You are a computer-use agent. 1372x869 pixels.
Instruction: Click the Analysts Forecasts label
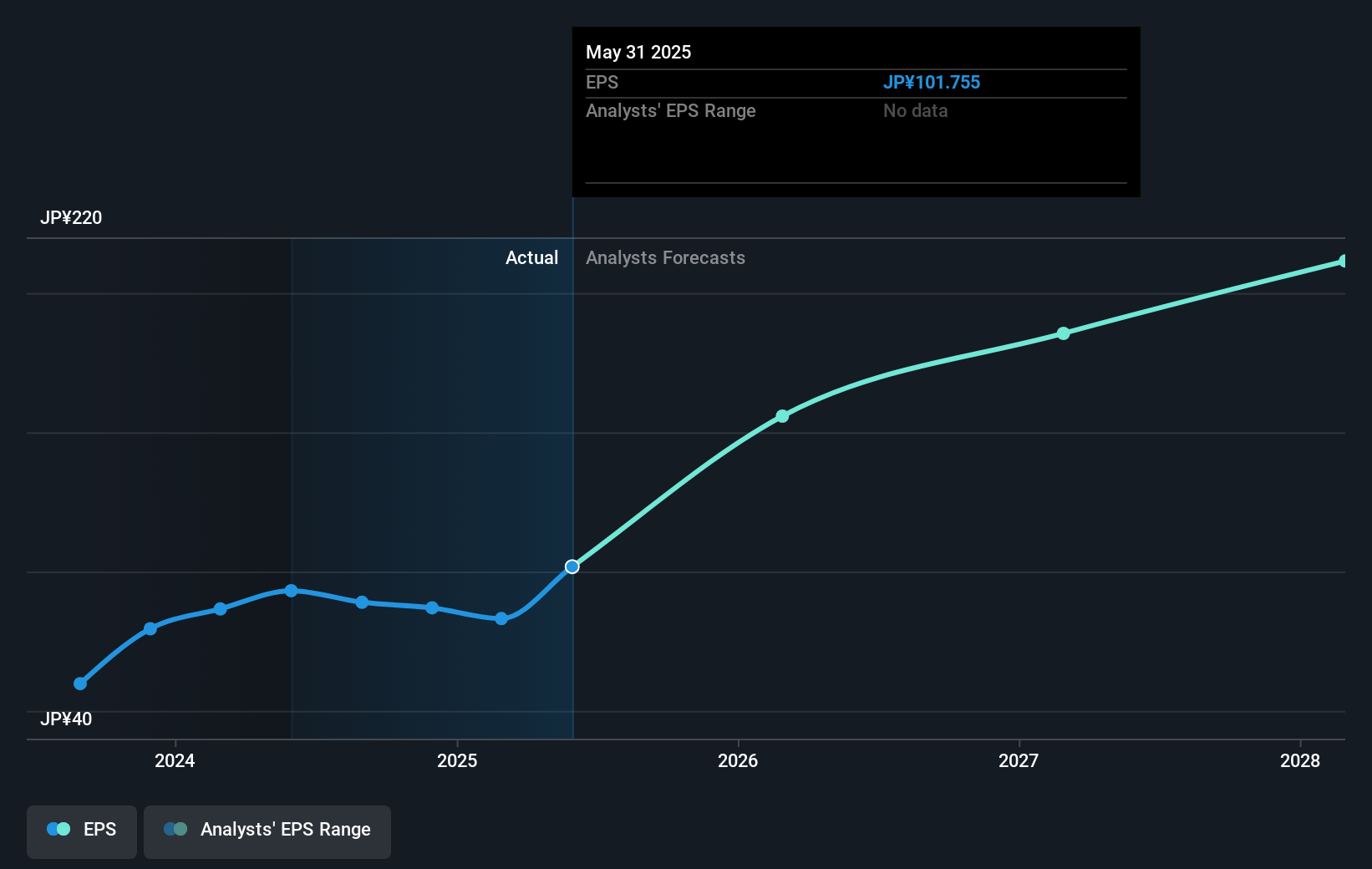coord(665,258)
